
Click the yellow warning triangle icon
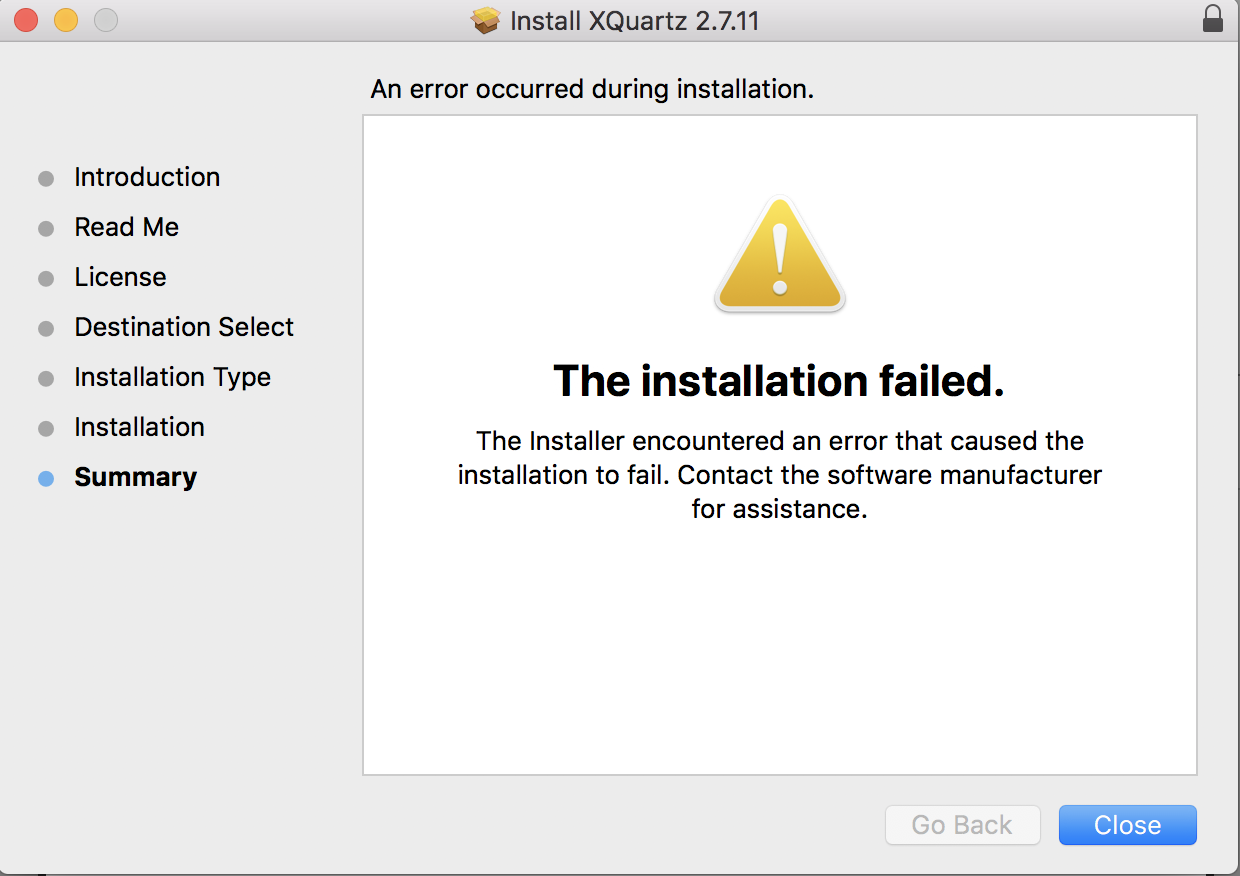(x=779, y=255)
